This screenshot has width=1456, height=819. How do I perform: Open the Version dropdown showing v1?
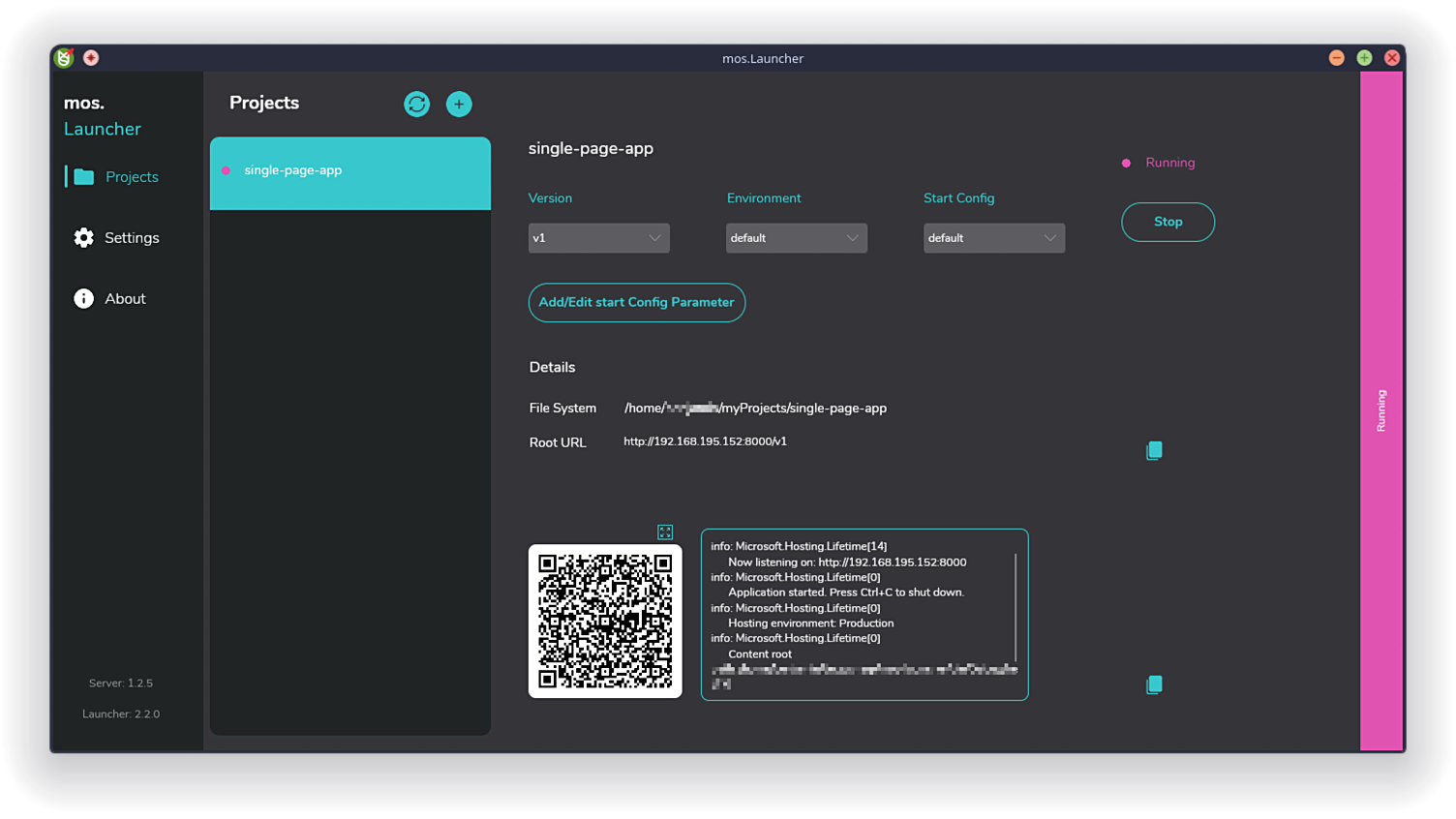[598, 237]
